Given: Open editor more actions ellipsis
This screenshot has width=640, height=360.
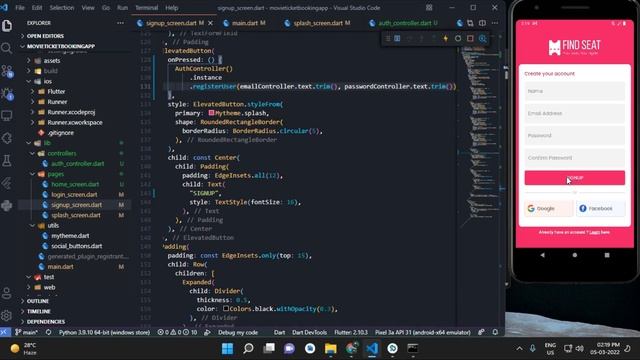Looking at the screenshot, I should click(x=495, y=23).
